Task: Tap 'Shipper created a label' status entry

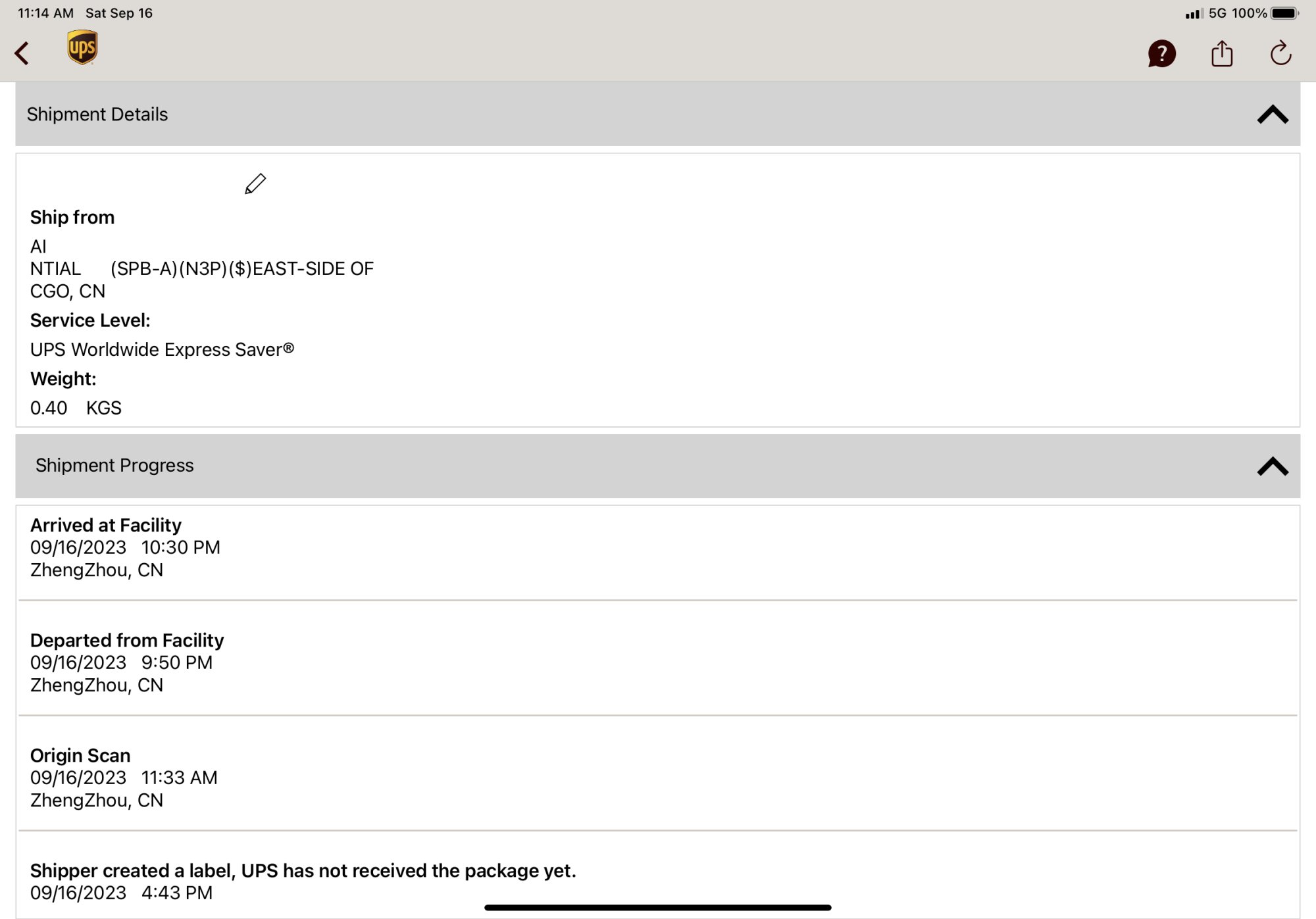Action: tap(303, 870)
